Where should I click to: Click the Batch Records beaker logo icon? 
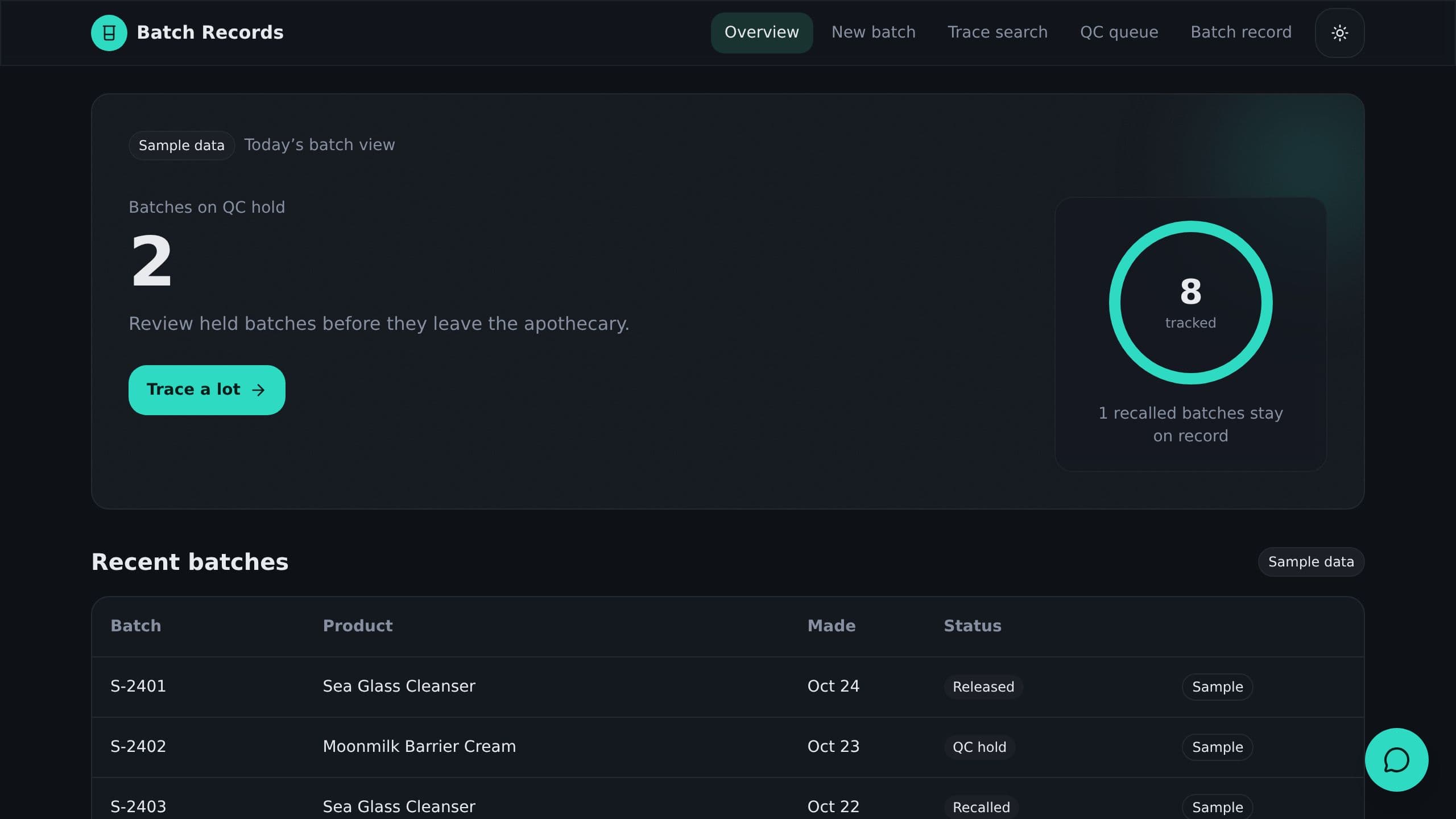point(109,32)
